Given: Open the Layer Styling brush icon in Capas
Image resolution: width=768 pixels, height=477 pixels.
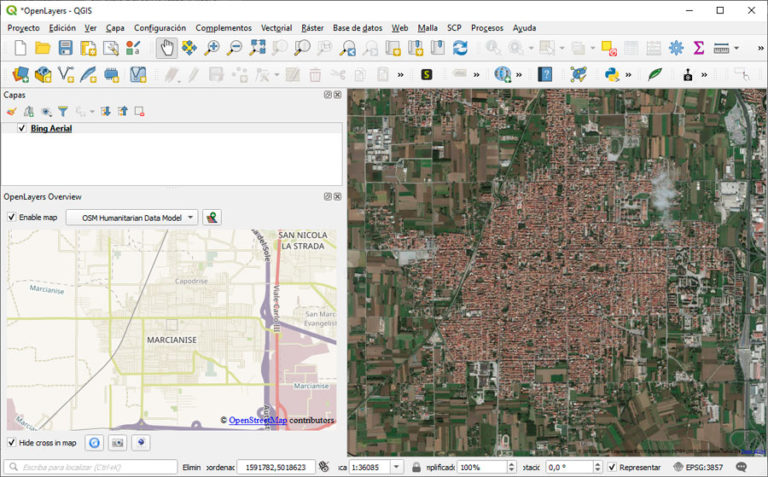Looking at the screenshot, I should (x=12, y=112).
